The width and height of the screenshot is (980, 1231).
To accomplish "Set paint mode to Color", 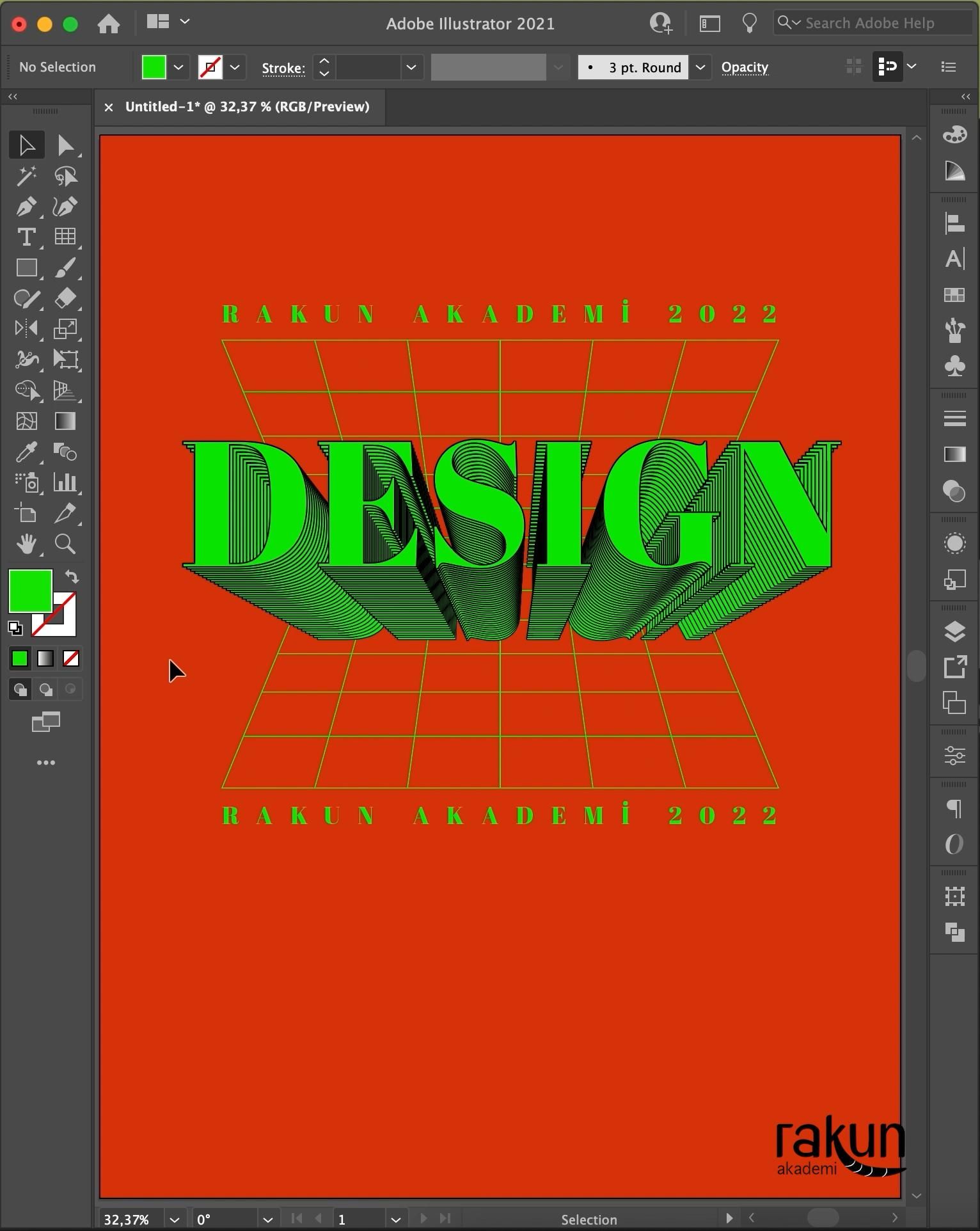I will (x=20, y=658).
